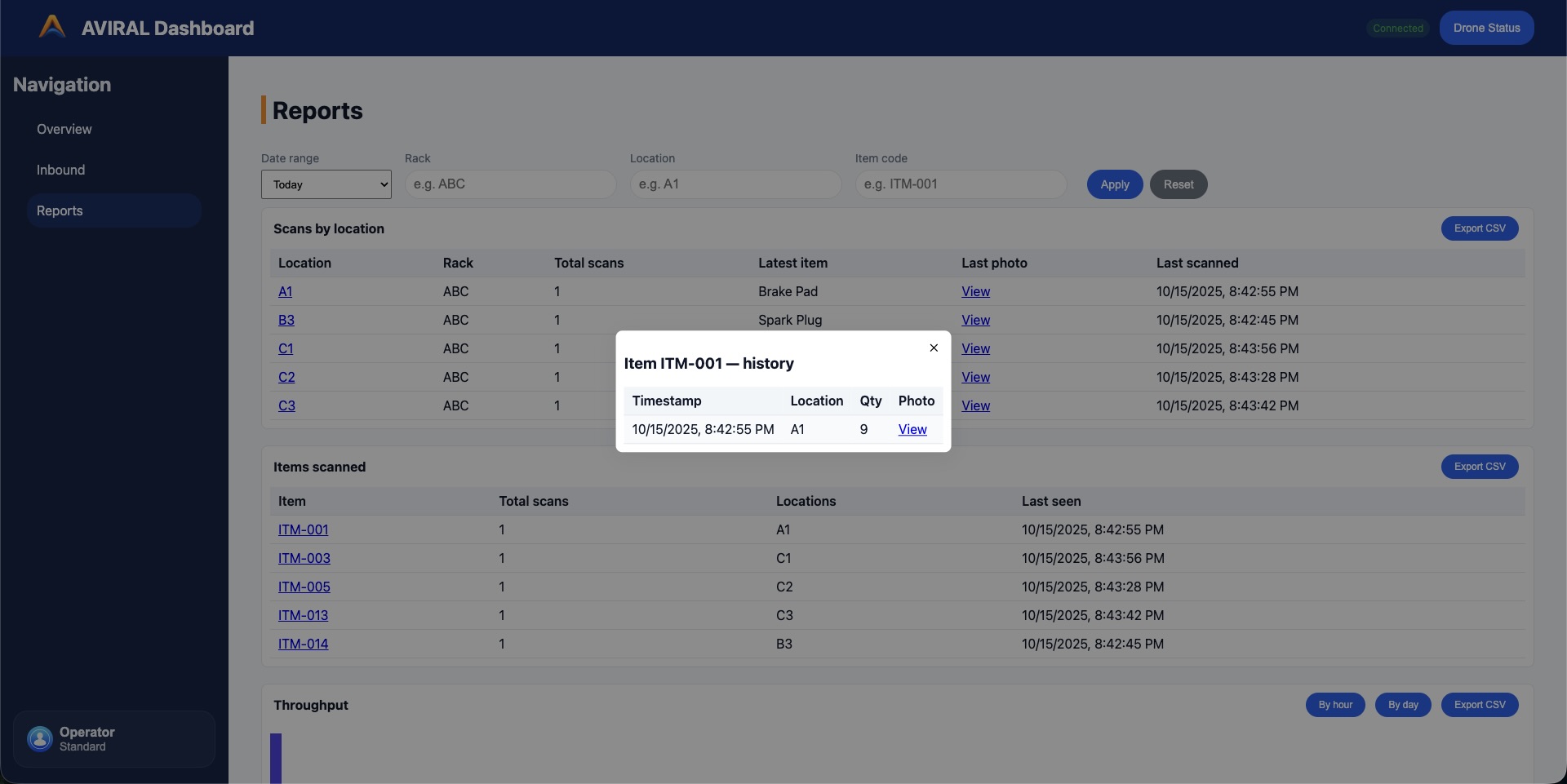This screenshot has height=784, width=1567.
Task: Export Items scanned table to CSV
Action: (x=1479, y=467)
